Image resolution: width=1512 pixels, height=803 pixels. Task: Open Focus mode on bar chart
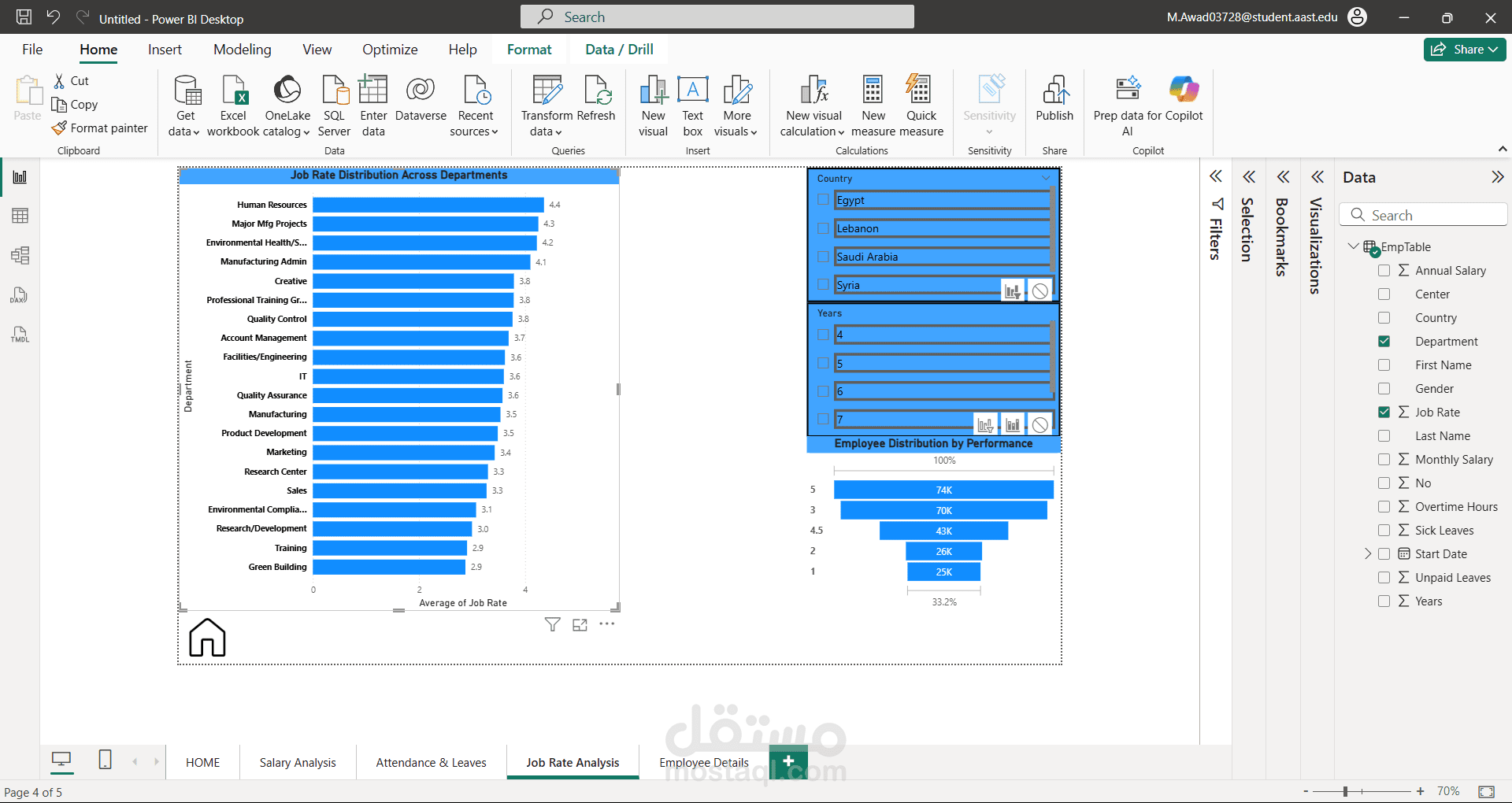point(580,625)
